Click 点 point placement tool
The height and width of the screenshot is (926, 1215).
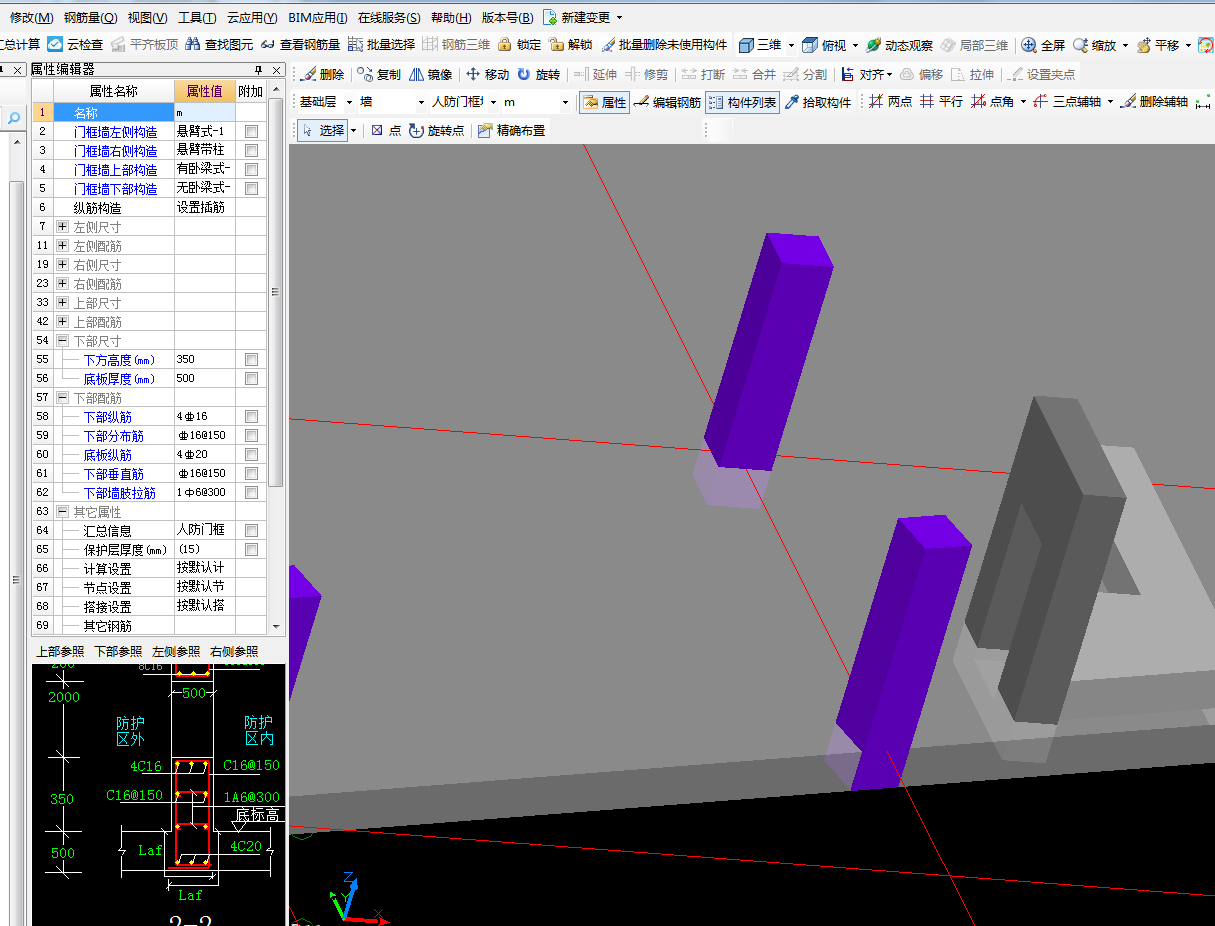tap(385, 130)
